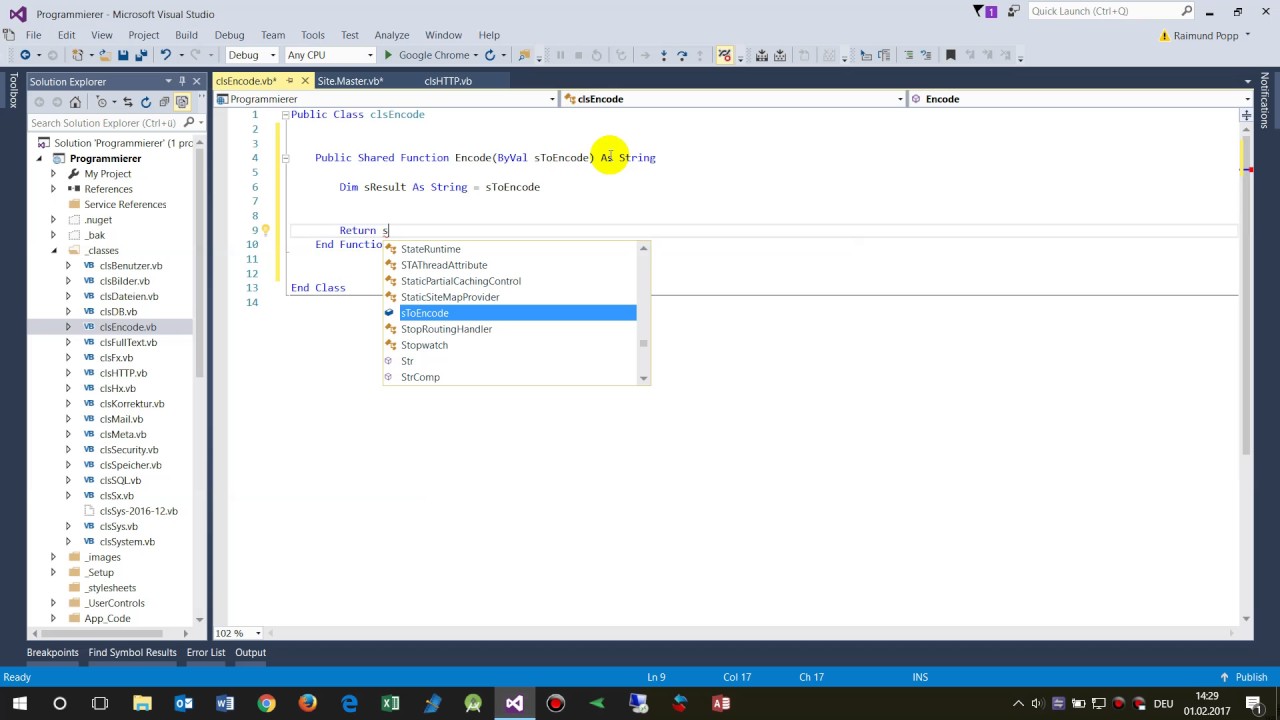Open the Error List bottom tab
Viewport: 1280px width, 720px height.
(206, 652)
